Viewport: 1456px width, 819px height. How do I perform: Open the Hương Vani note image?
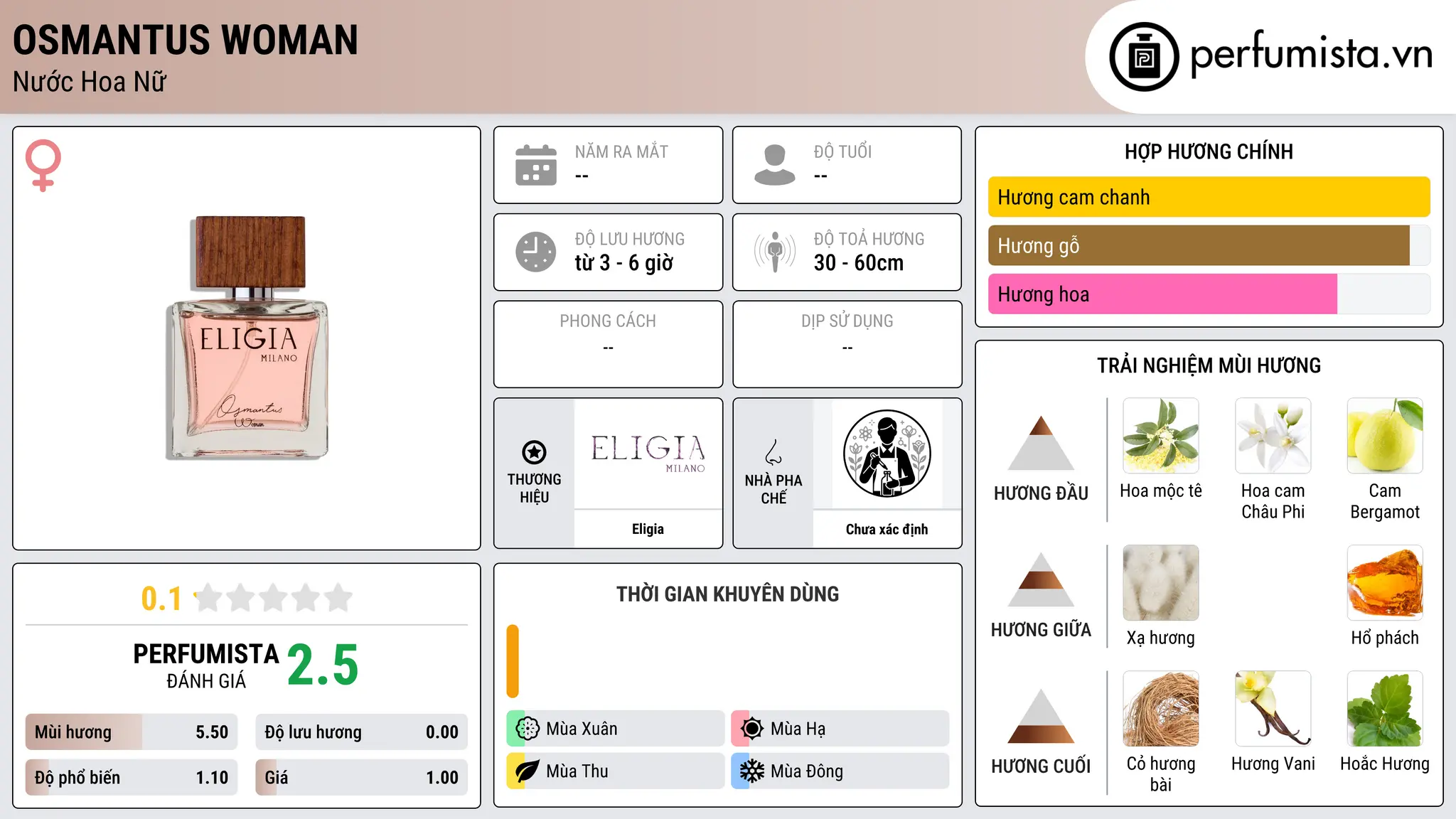(x=1273, y=709)
